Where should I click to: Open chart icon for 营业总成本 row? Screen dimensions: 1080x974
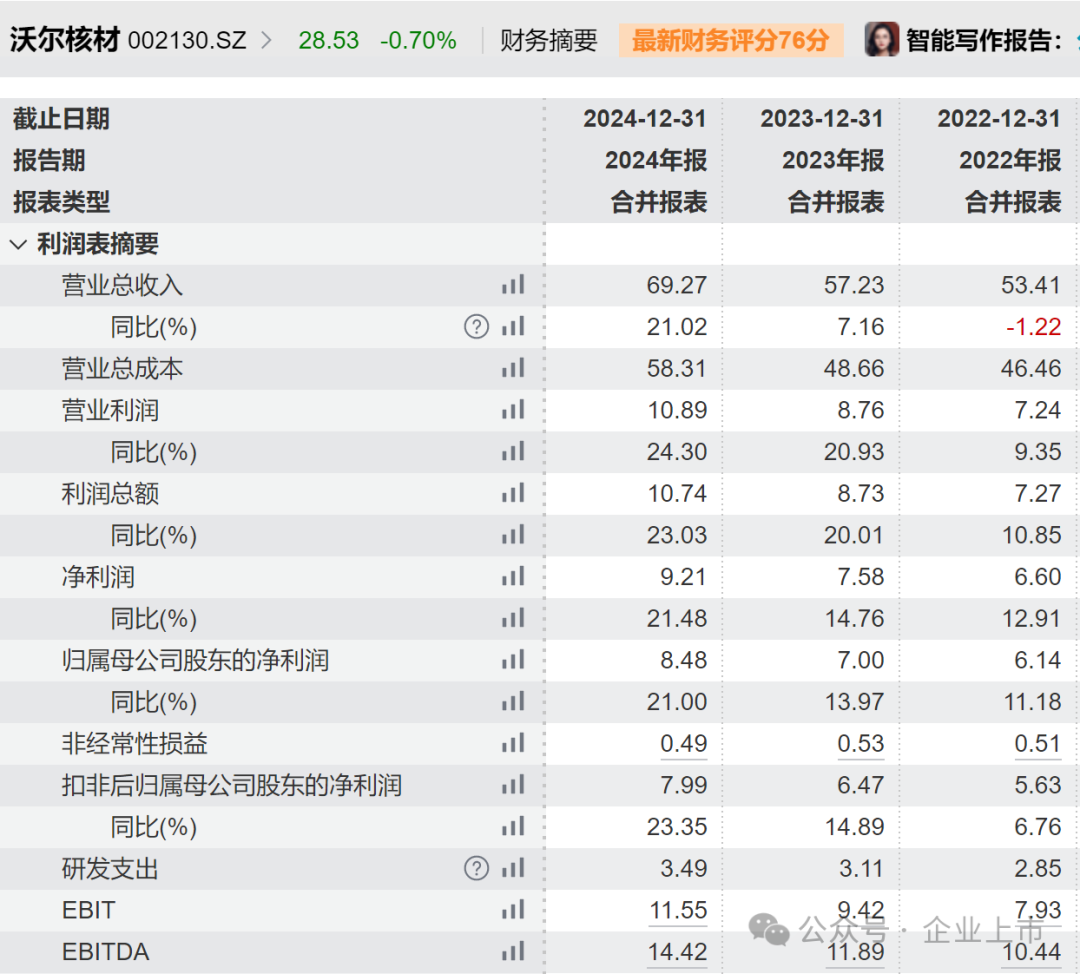click(513, 368)
